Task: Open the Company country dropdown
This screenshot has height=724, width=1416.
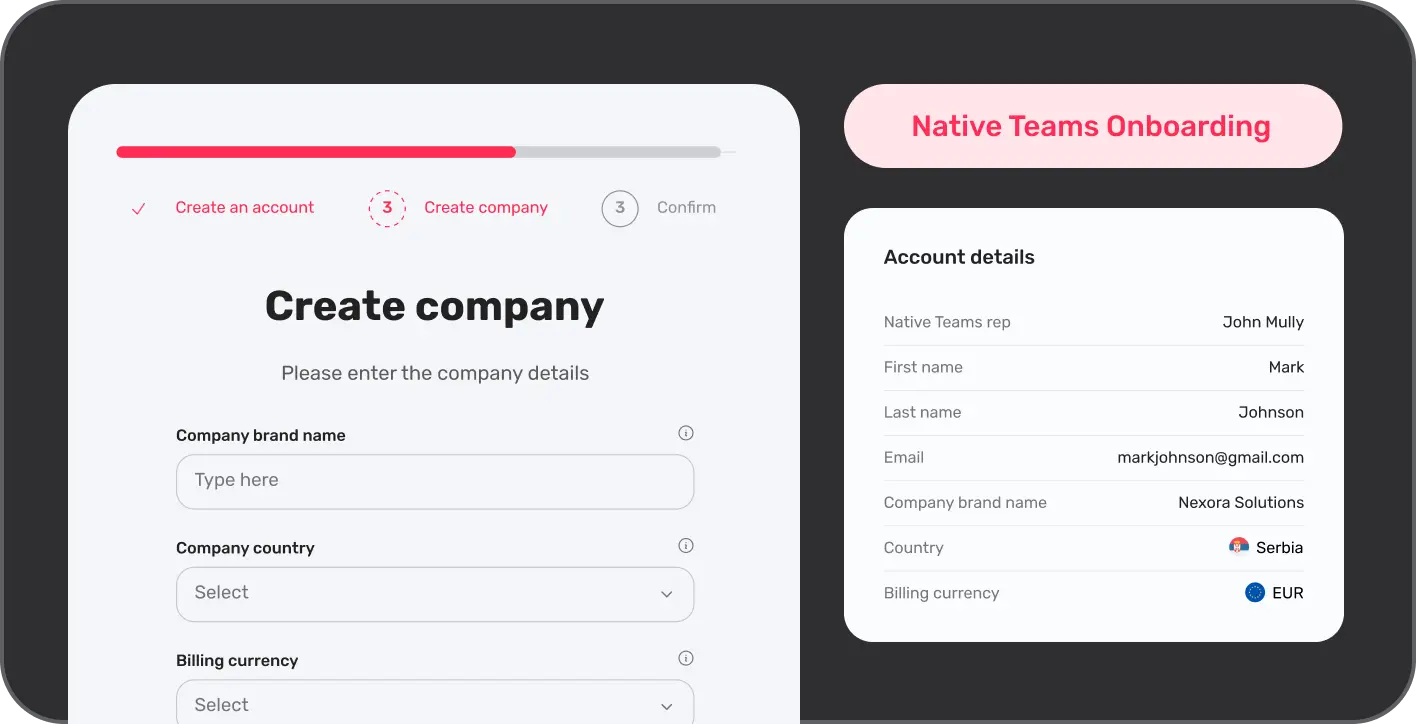Action: click(x=434, y=593)
